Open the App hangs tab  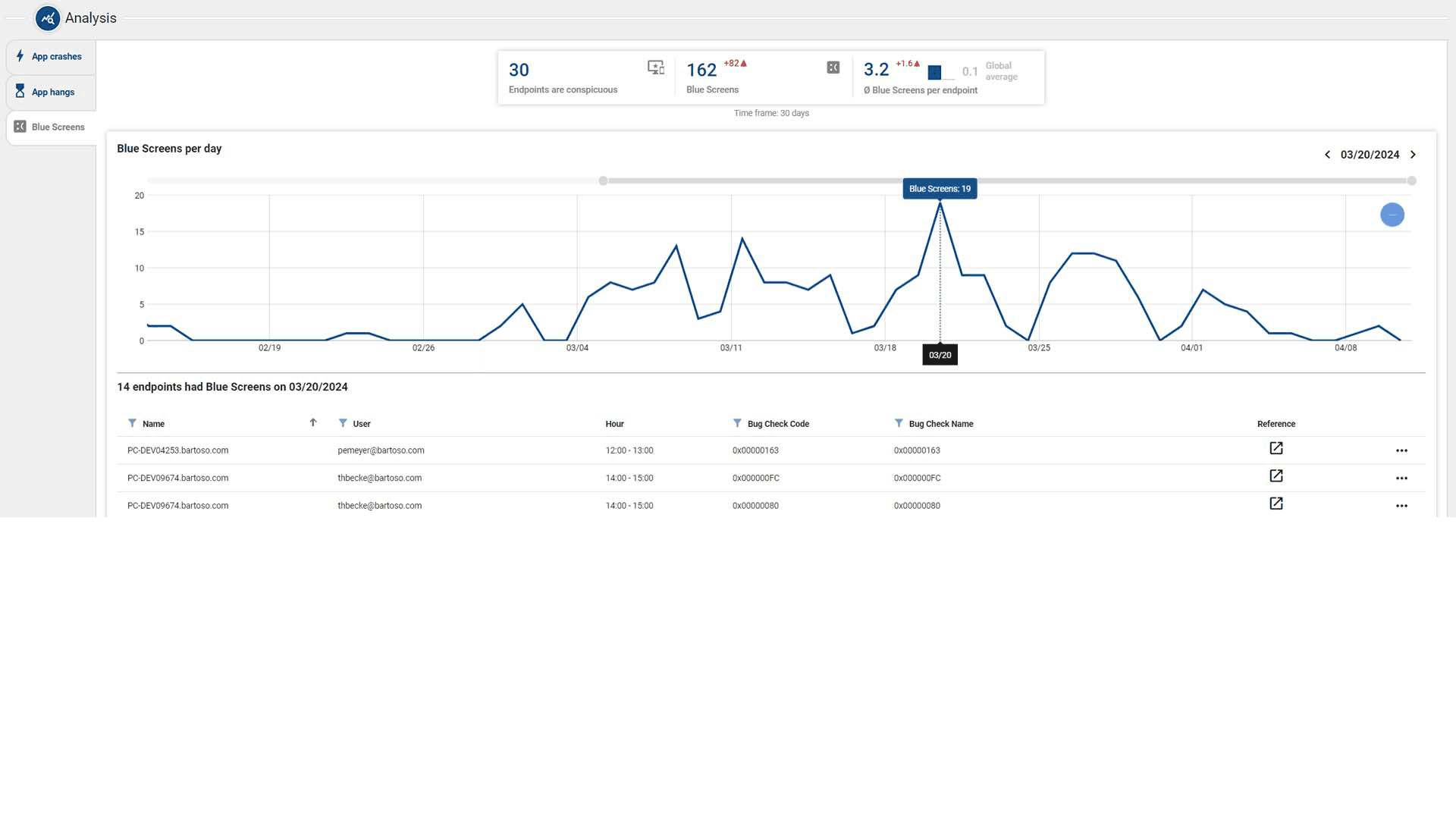pos(51,92)
